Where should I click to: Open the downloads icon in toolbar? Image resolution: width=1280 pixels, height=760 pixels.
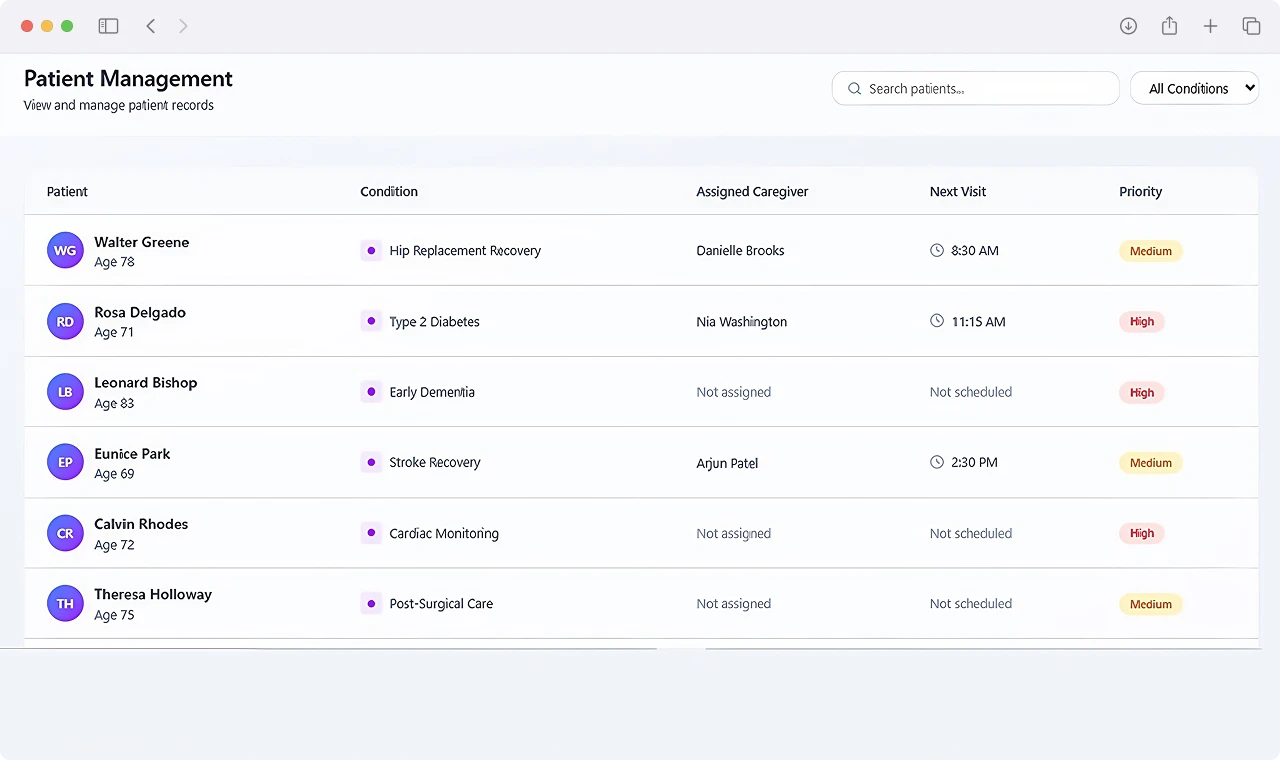pyautogui.click(x=1128, y=26)
